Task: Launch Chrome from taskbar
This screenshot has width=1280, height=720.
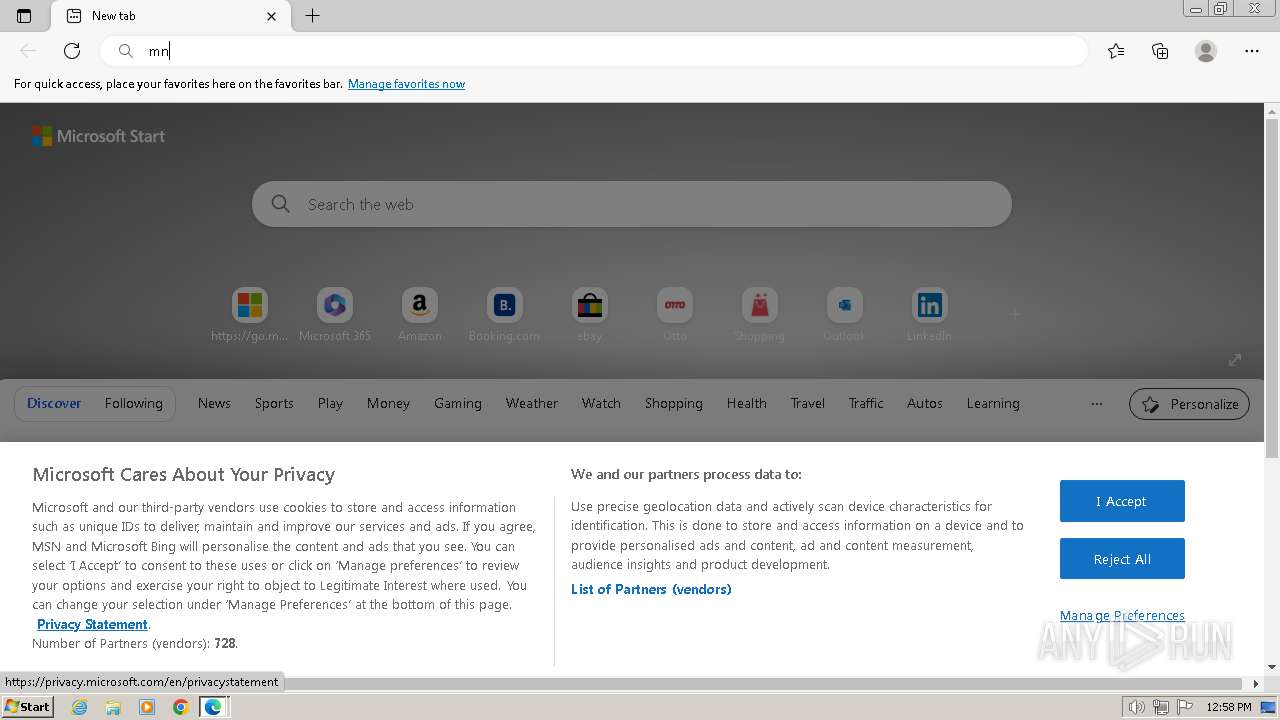Action: tap(180, 707)
